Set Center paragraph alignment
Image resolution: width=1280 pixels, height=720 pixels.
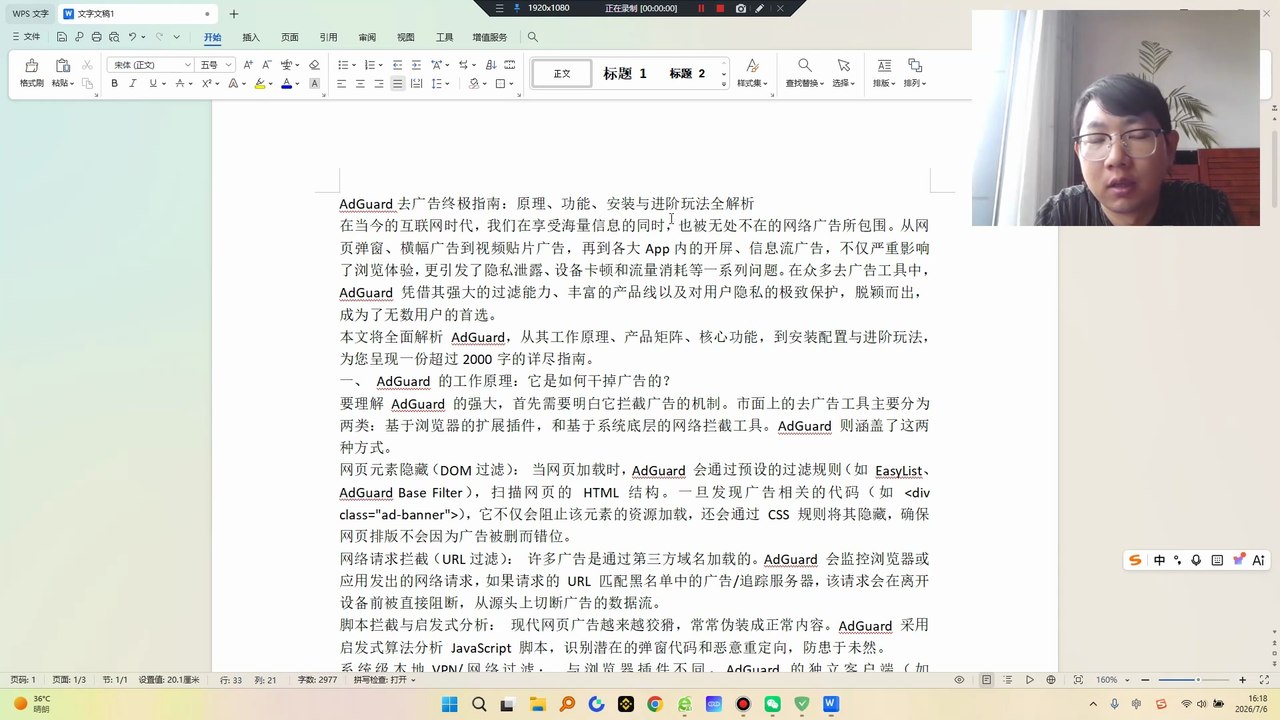tap(360, 84)
